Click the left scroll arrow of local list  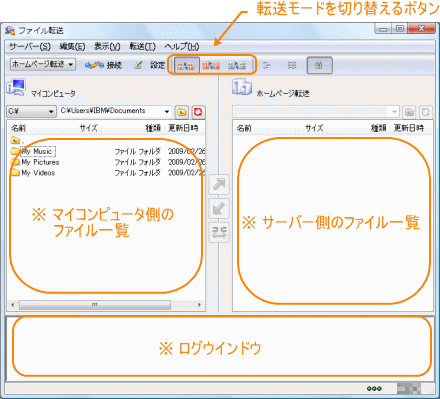(13, 305)
